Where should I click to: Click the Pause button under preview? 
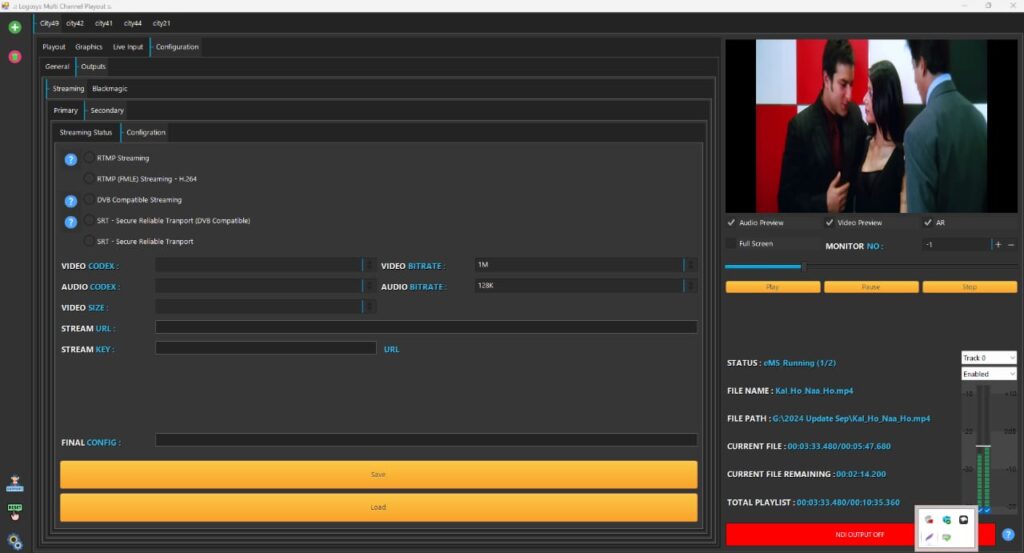[x=871, y=287]
